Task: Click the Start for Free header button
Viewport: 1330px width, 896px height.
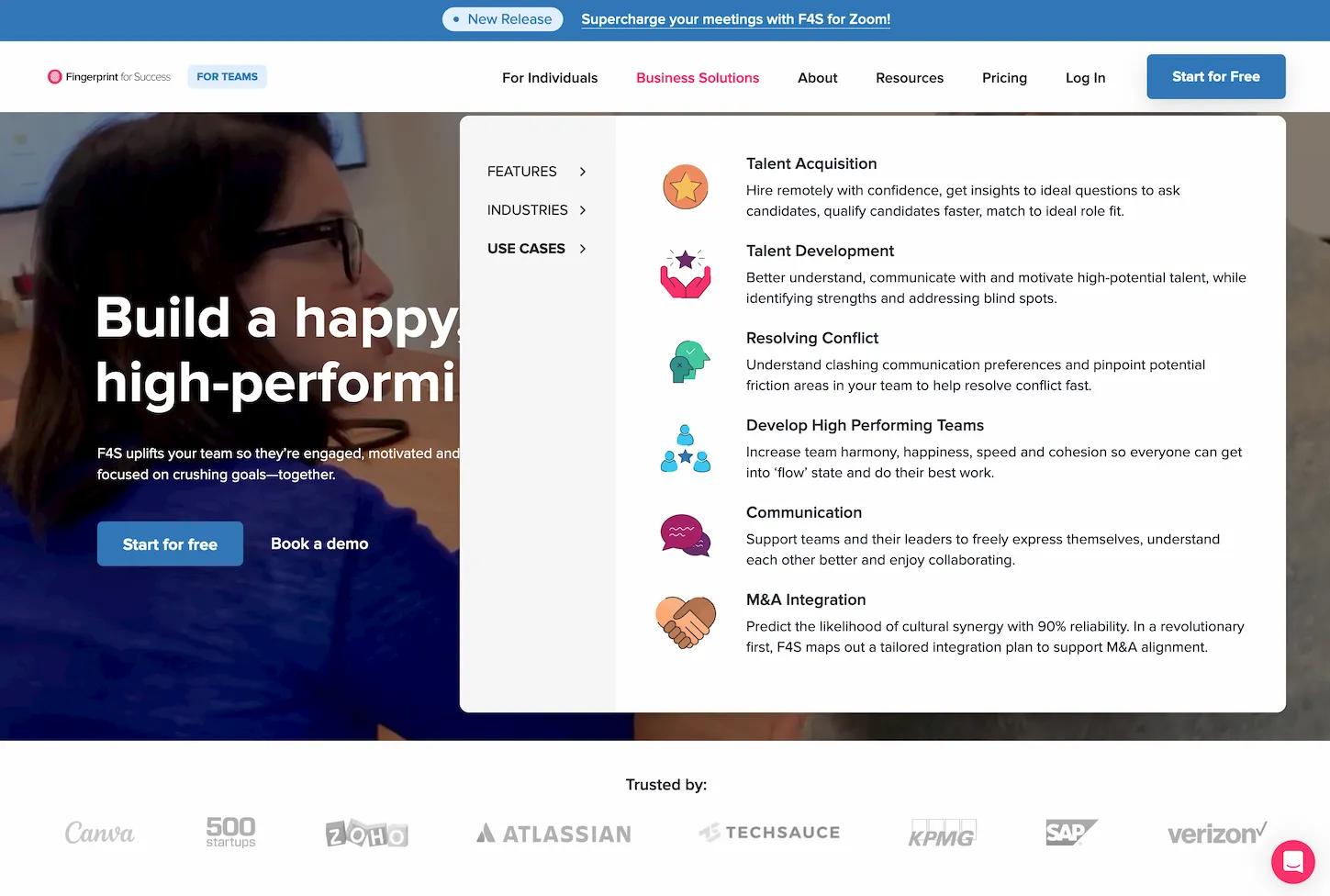Action: pyautogui.click(x=1215, y=77)
